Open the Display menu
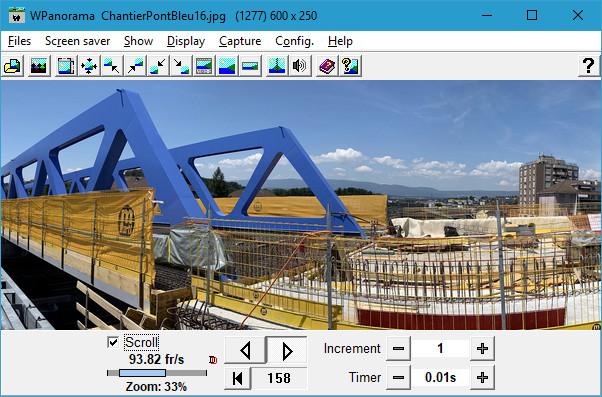The image size is (602, 397). pos(186,41)
